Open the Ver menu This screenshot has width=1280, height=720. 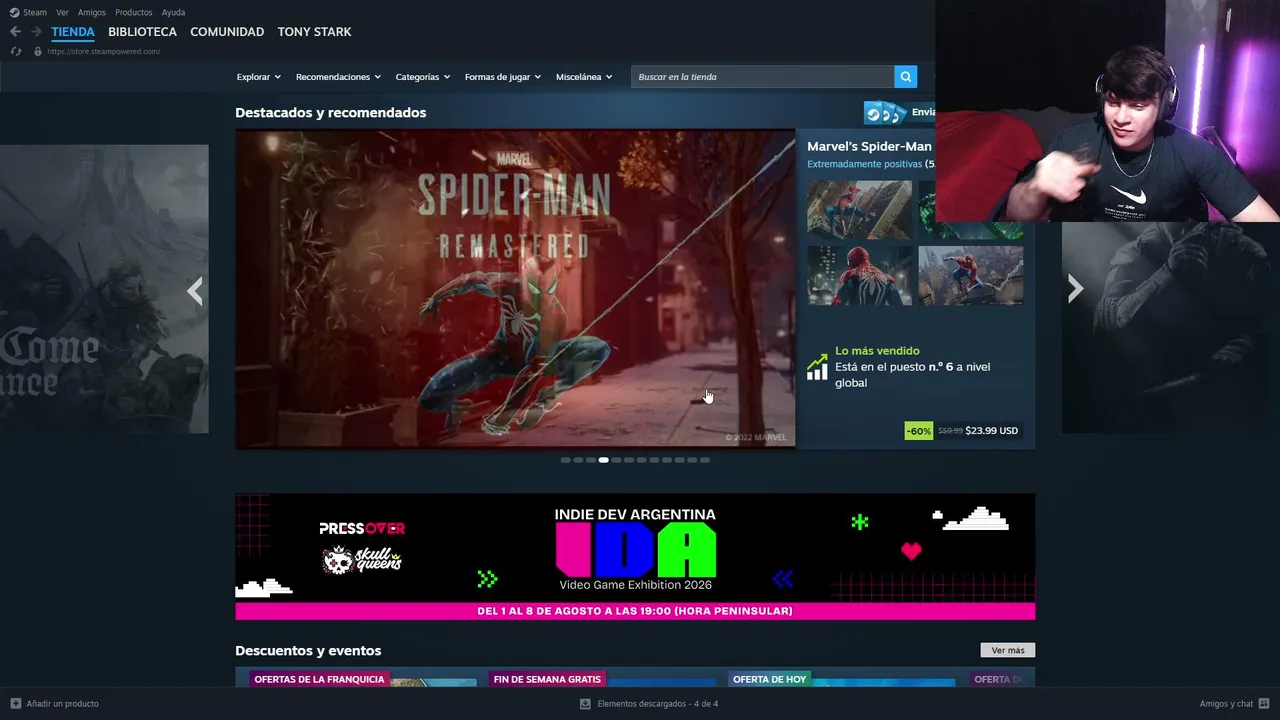pyautogui.click(x=62, y=12)
